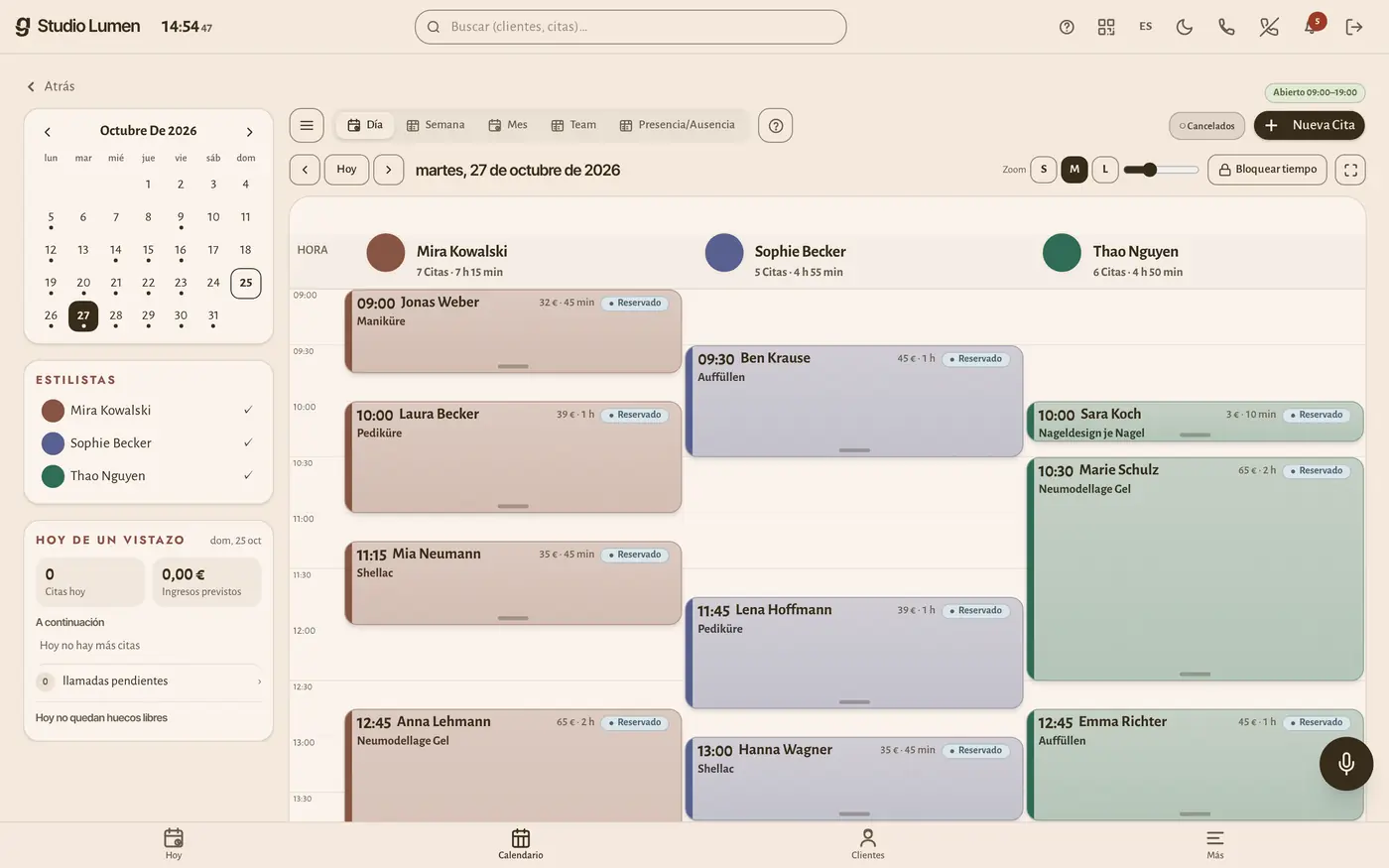Toggle dark mode moon icon
Screen dimensions: 1389x868
click(x=1185, y=27)
